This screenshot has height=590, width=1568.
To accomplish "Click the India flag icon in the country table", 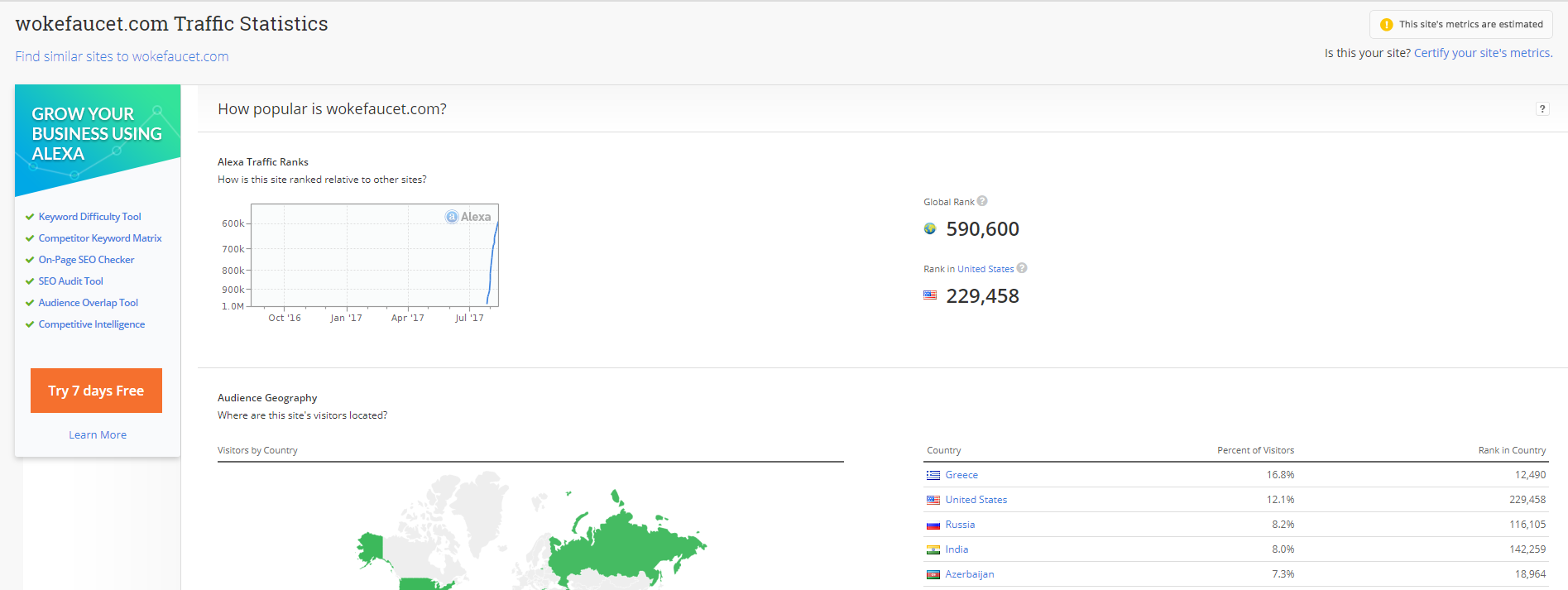I will [x=933, y=549].
